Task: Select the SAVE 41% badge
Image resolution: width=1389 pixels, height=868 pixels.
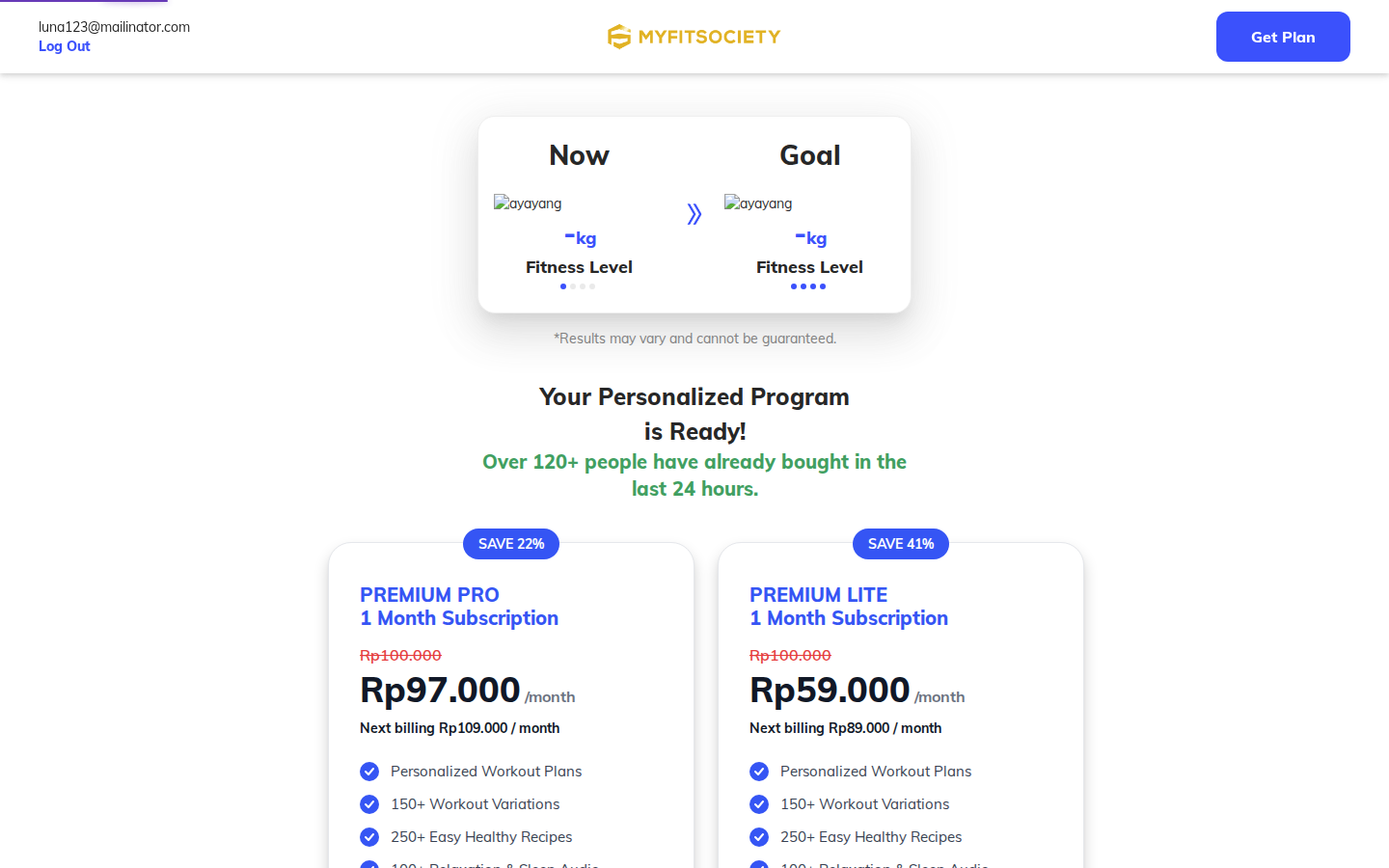Action: pyautogui.click(x=901, y=544)
